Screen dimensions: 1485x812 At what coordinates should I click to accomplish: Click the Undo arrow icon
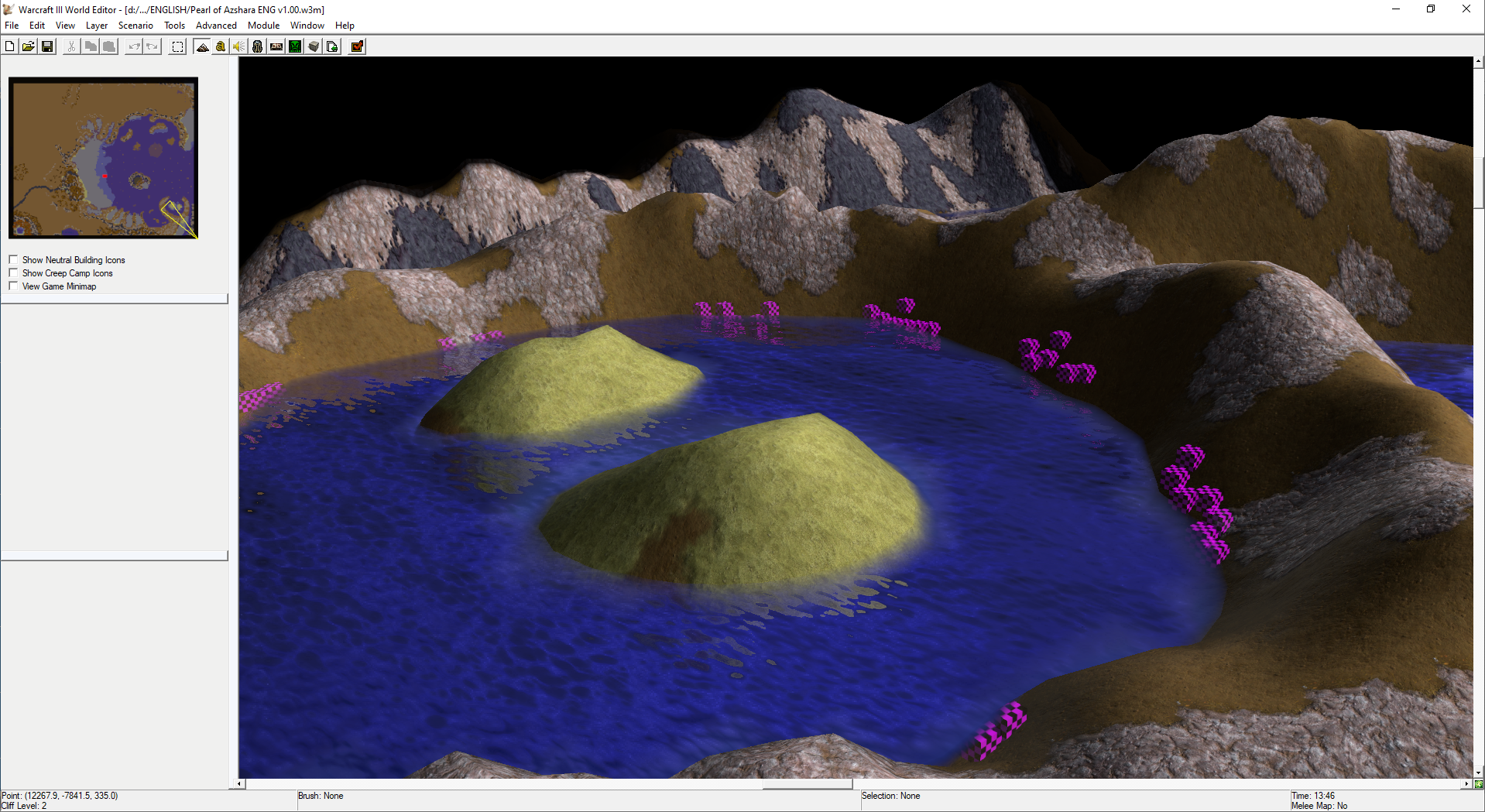[x=134, y=46]
